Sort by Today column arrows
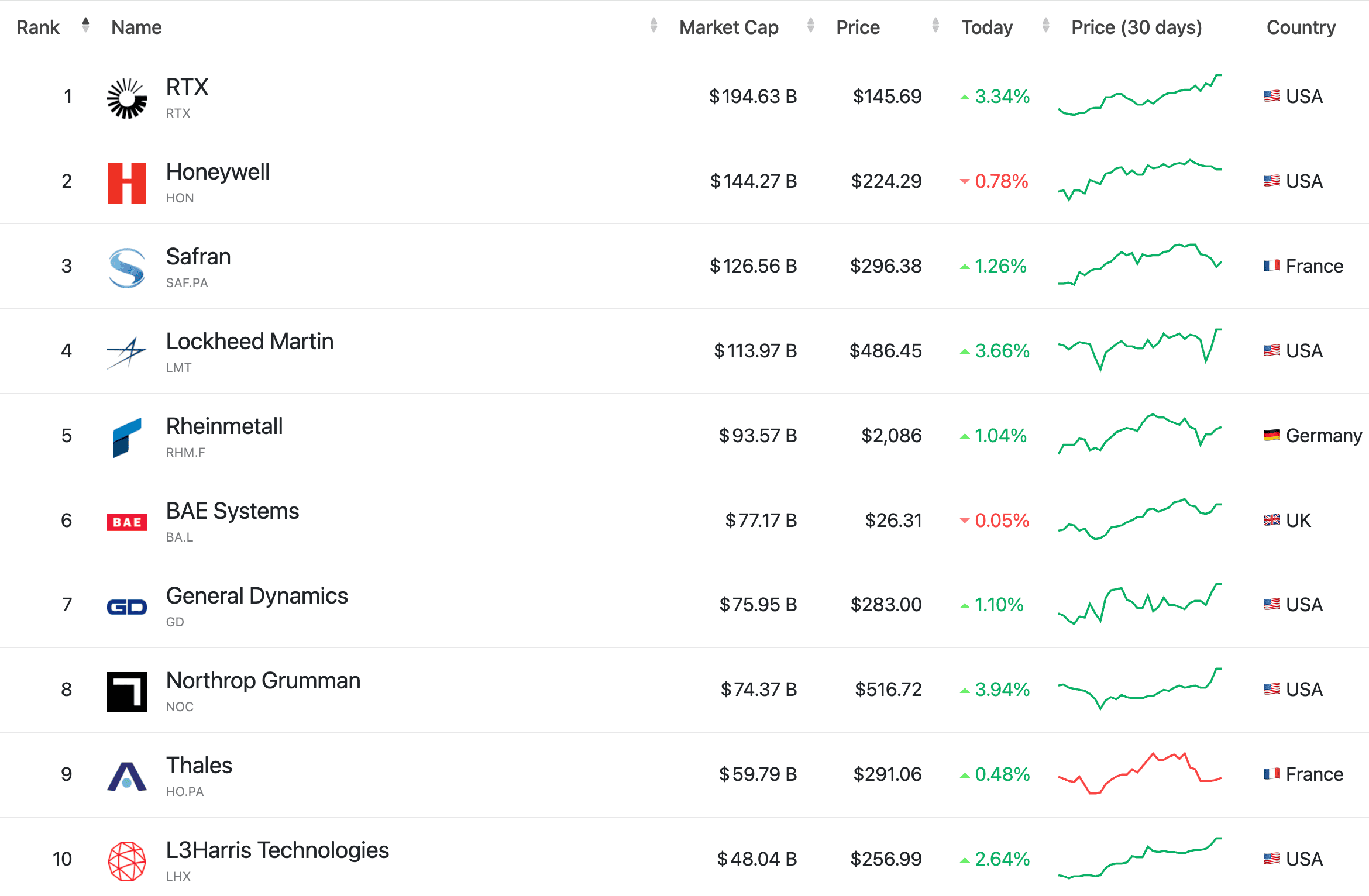This screenshot has width=1369, height=896. (1045, 25)
